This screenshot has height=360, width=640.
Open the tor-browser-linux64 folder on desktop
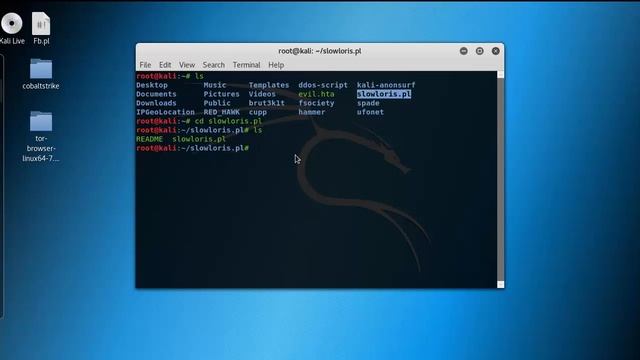point(41,122)
